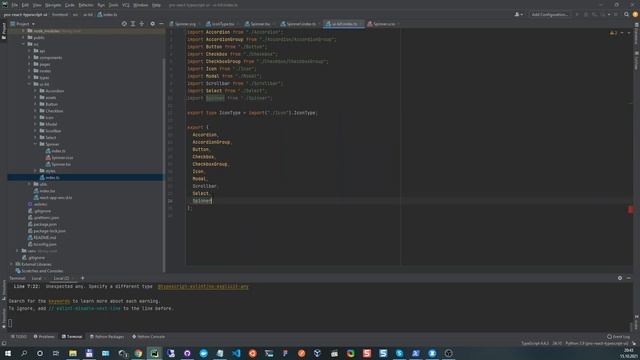Click the orange updates icon at top right
Screen dimensions: 640x360
[635, 14]
